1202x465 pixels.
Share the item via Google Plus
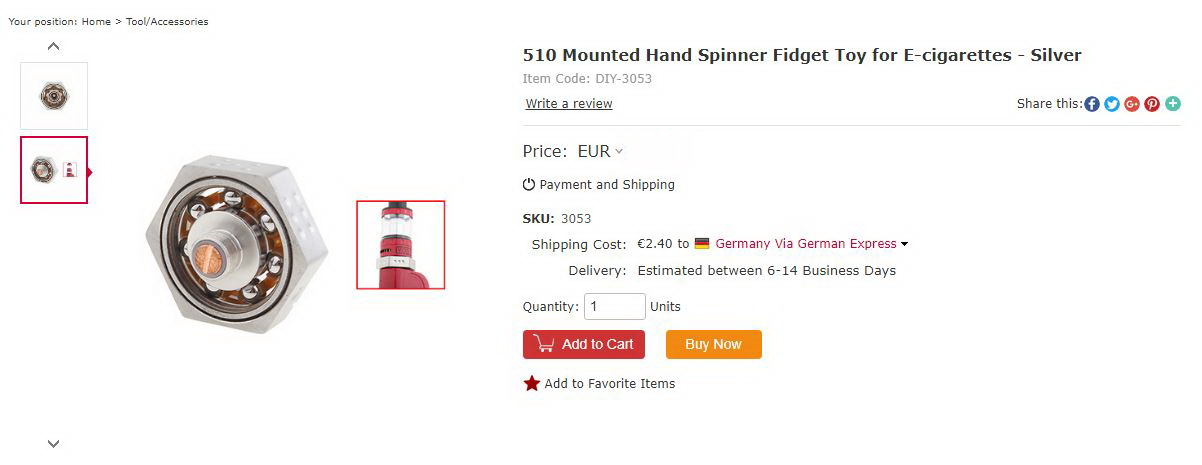pyautogui.click(x=1132, y=104)
